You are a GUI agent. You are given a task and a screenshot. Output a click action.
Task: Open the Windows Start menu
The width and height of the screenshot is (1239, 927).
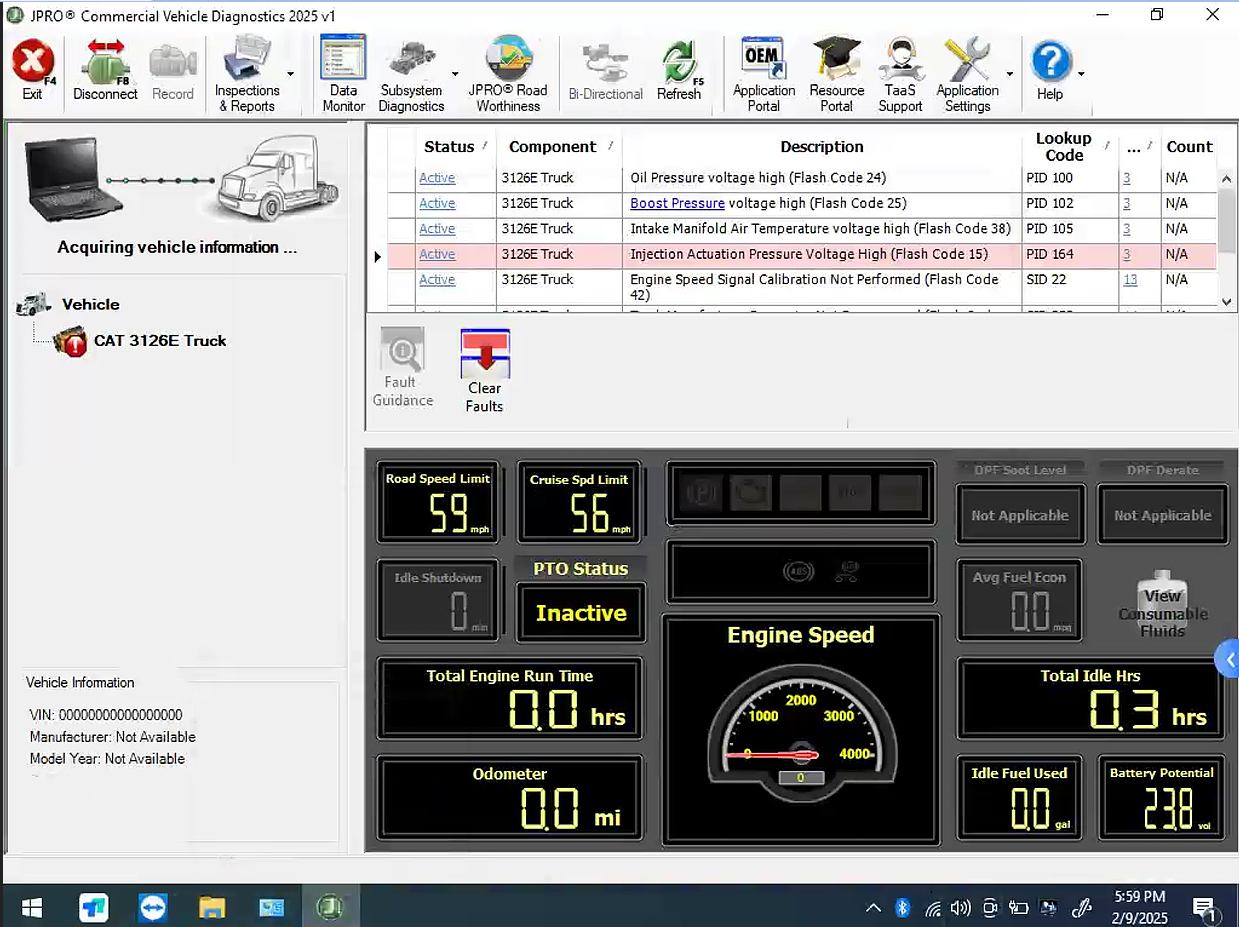click(30, 907)
